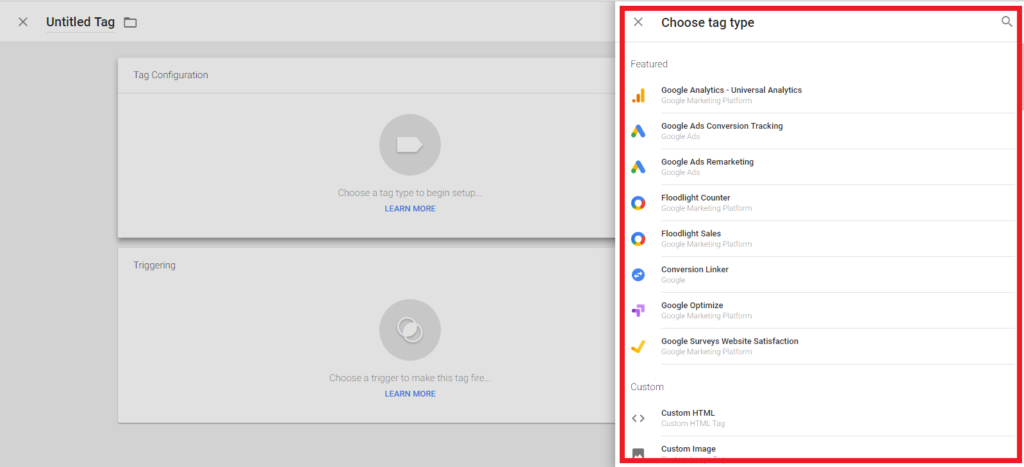Open LEARN MORE under Tag Configuration

(x=410, y=209)
